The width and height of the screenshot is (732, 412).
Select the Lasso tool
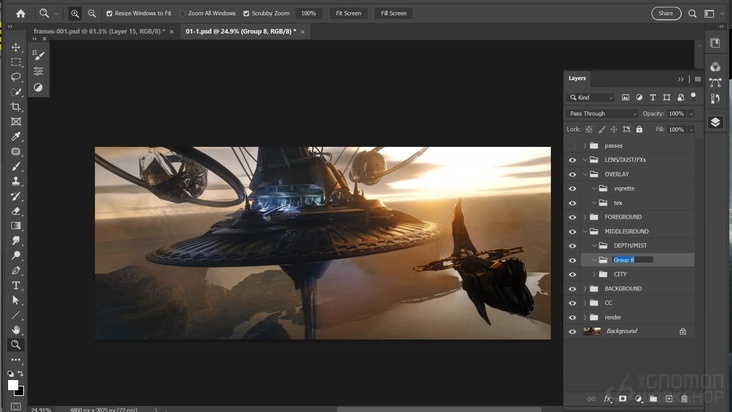[x=16, y=77]
